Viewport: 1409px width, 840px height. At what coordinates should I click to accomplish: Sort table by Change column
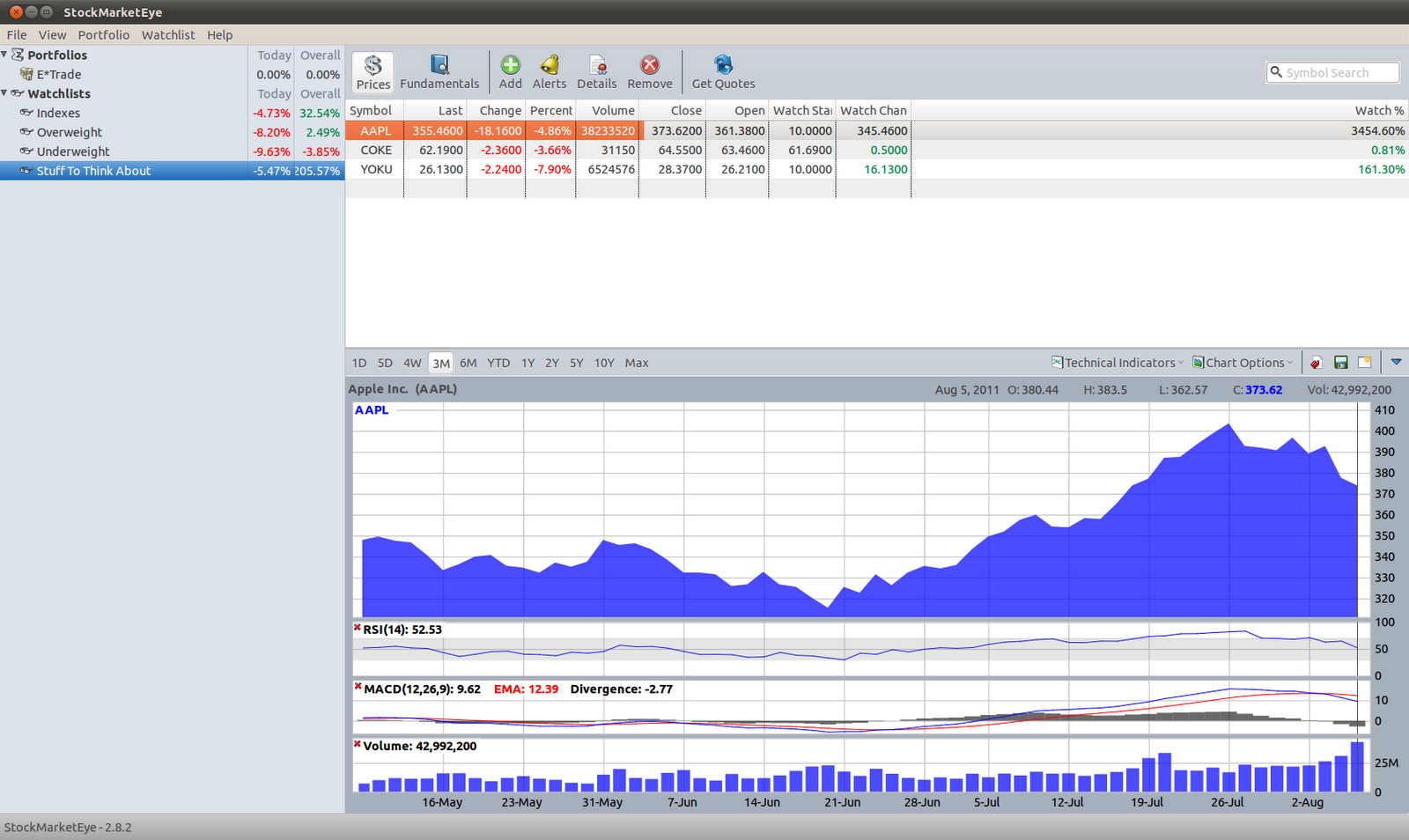tap(496, 110)
